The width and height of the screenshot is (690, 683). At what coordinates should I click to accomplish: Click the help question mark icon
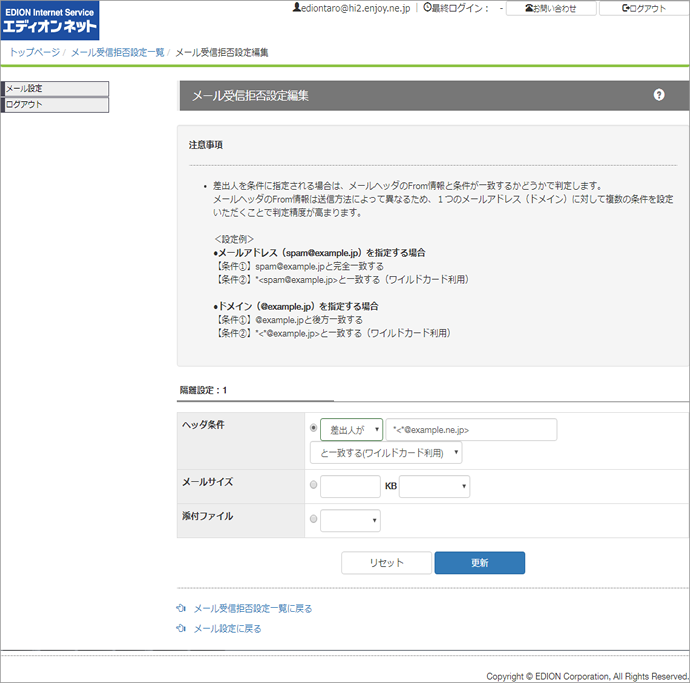tap(659, 95)
